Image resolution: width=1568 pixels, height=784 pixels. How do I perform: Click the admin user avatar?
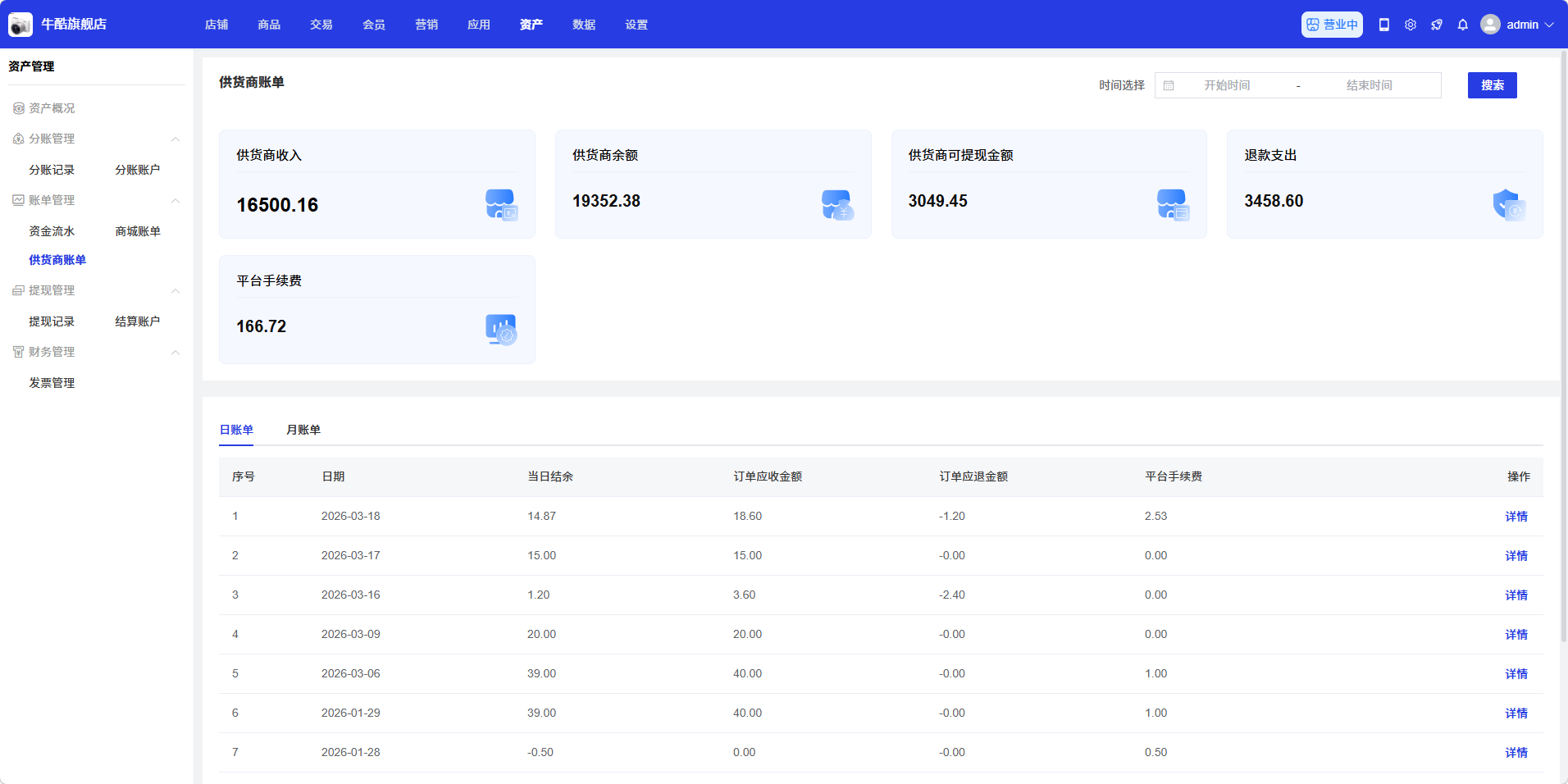pyautogui.click(x=1490, y=25)
